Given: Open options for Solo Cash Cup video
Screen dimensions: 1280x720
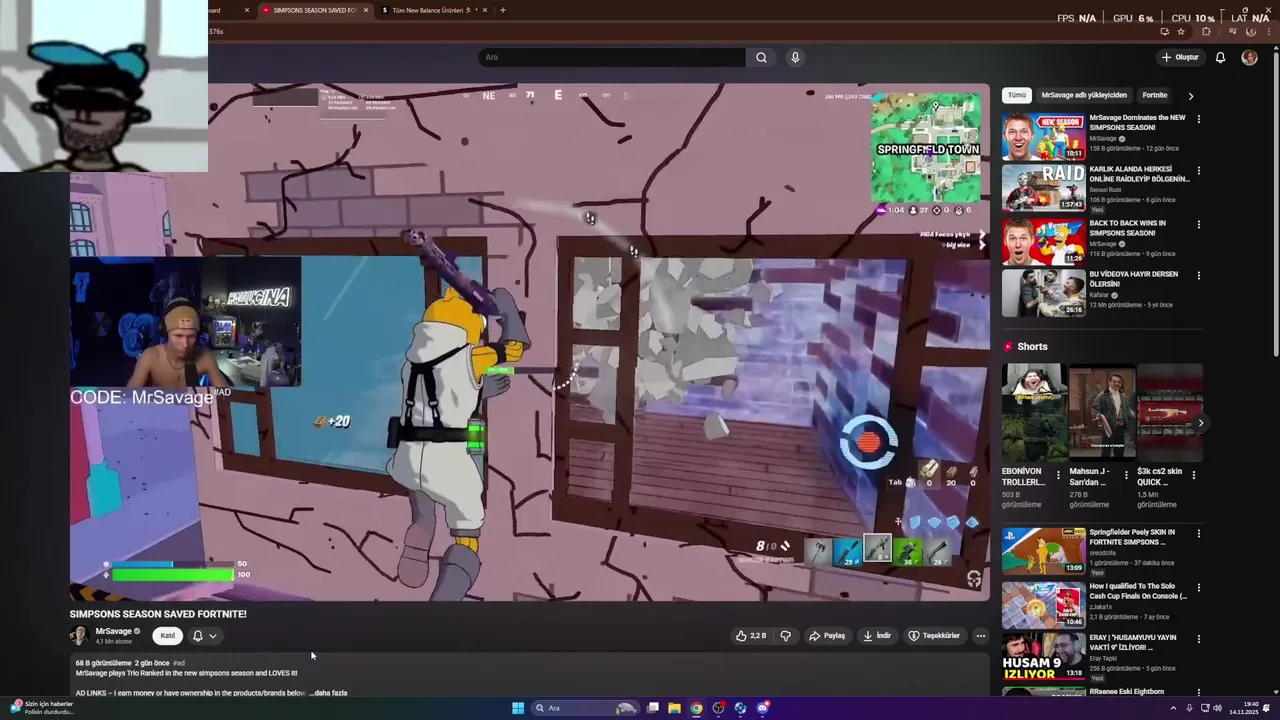Looking at the screenshot, I should click(1198, 588).
